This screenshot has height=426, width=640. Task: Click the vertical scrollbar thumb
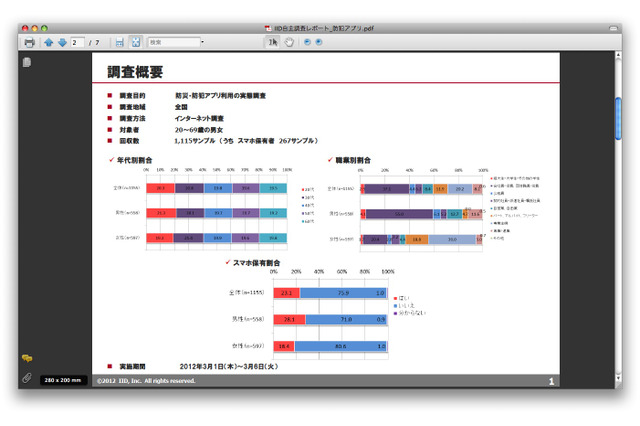pos(618,118)
